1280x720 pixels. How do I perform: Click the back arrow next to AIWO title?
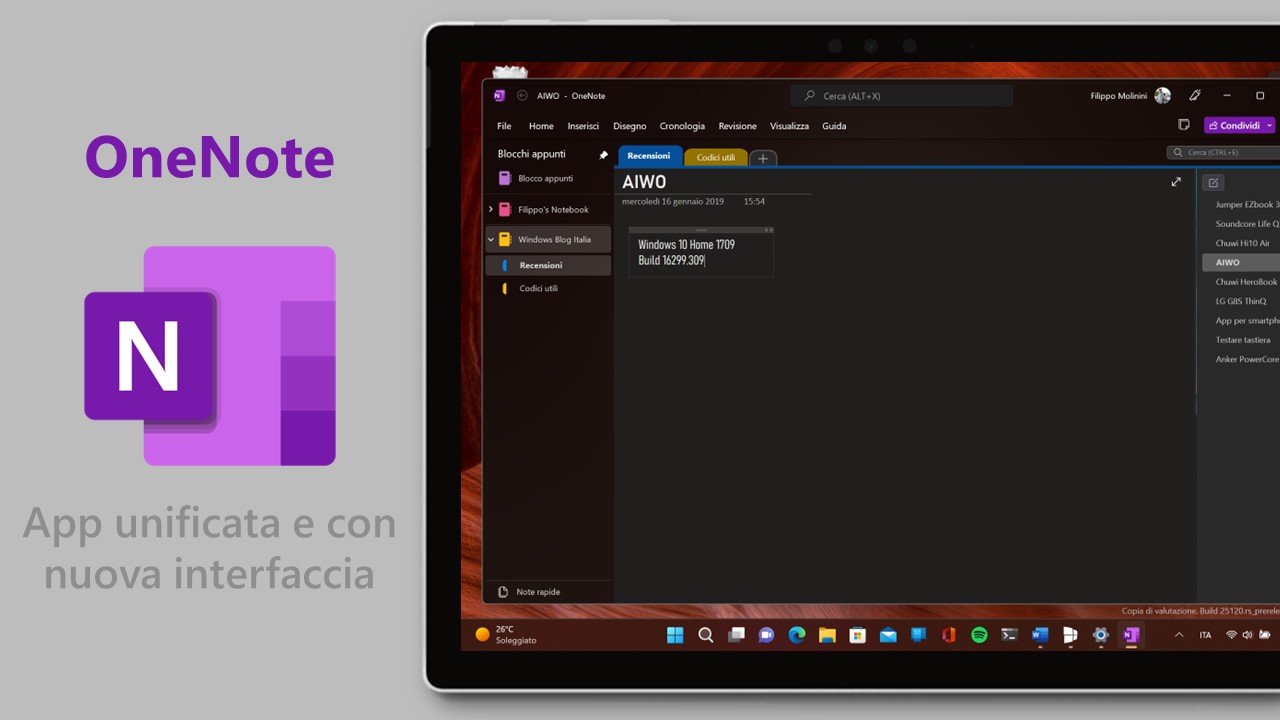pyautogui.click(x=522, y=96)
